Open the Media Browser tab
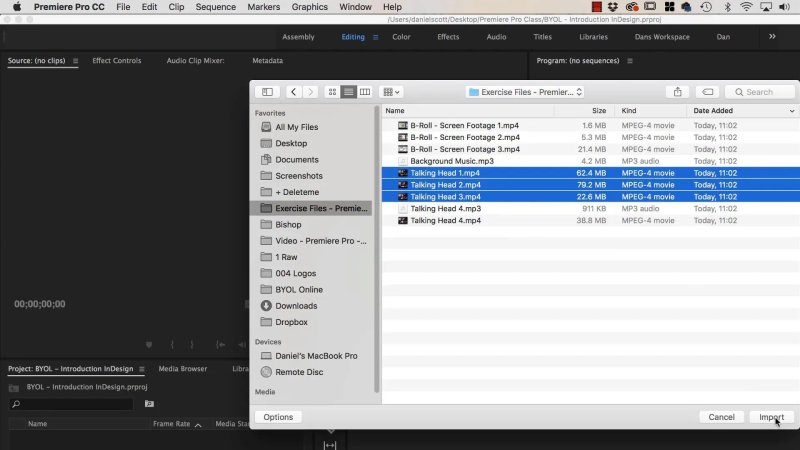Viewport: 800px width, 450px height. pyautogui.click(x=183, y=369)
